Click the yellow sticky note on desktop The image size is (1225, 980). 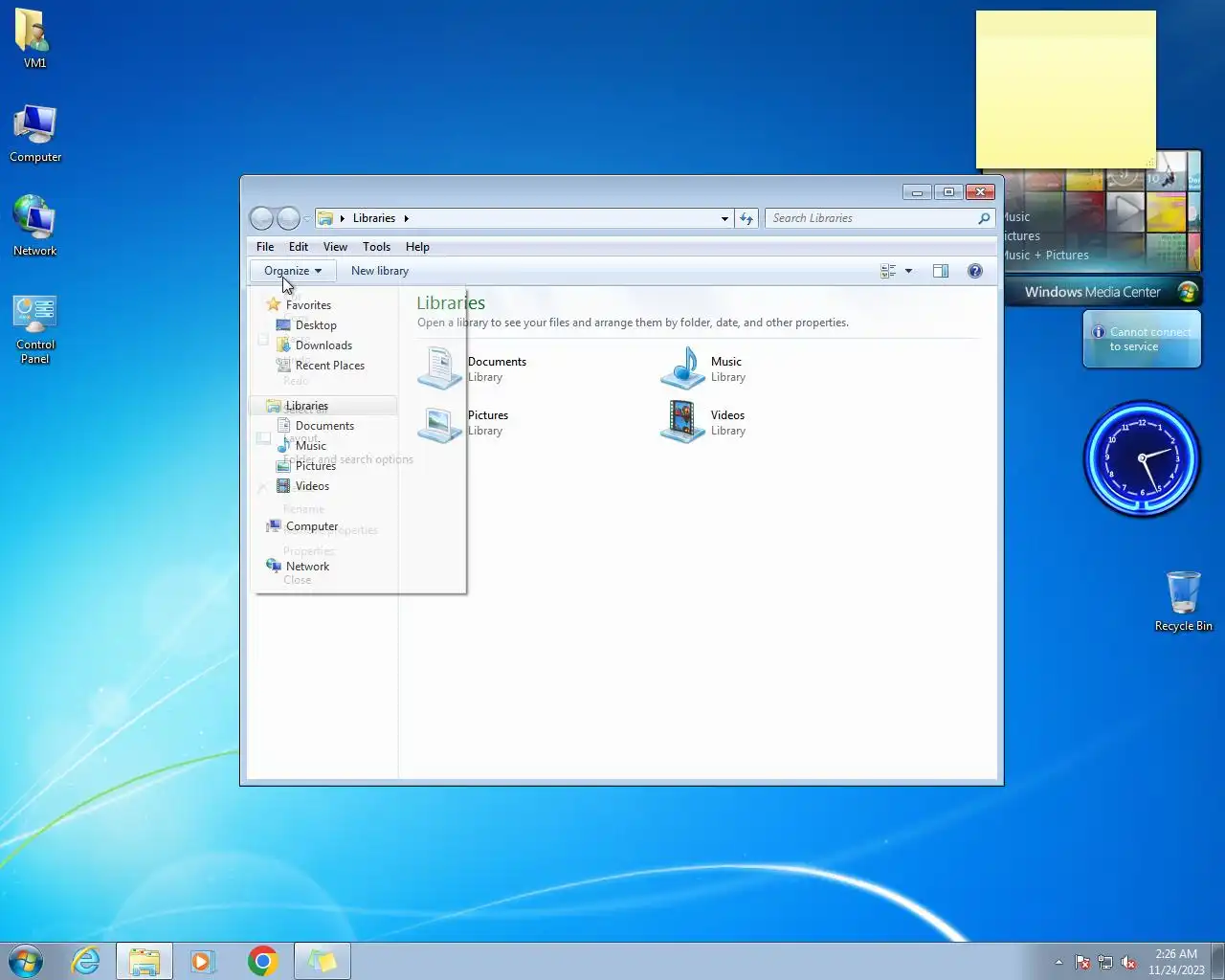pos(1065,90)
